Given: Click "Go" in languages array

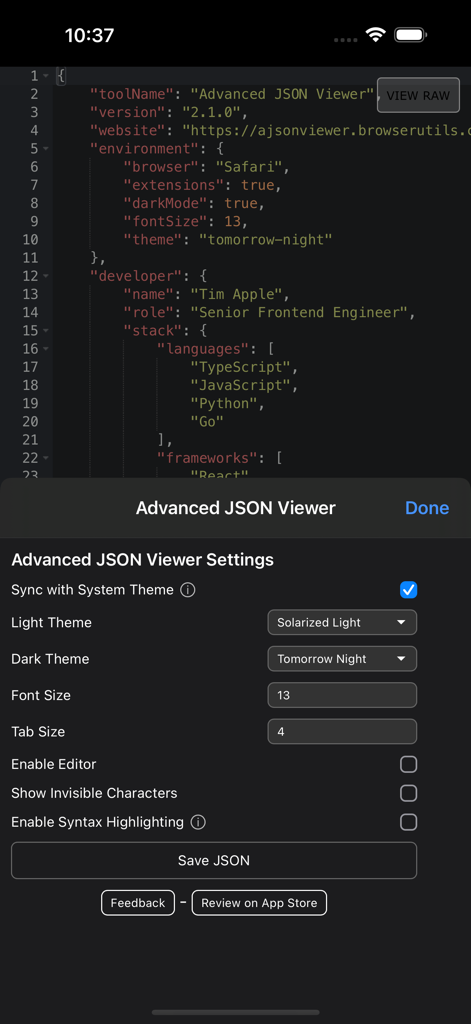Looking at the screenshot, I should pos(206,422).
